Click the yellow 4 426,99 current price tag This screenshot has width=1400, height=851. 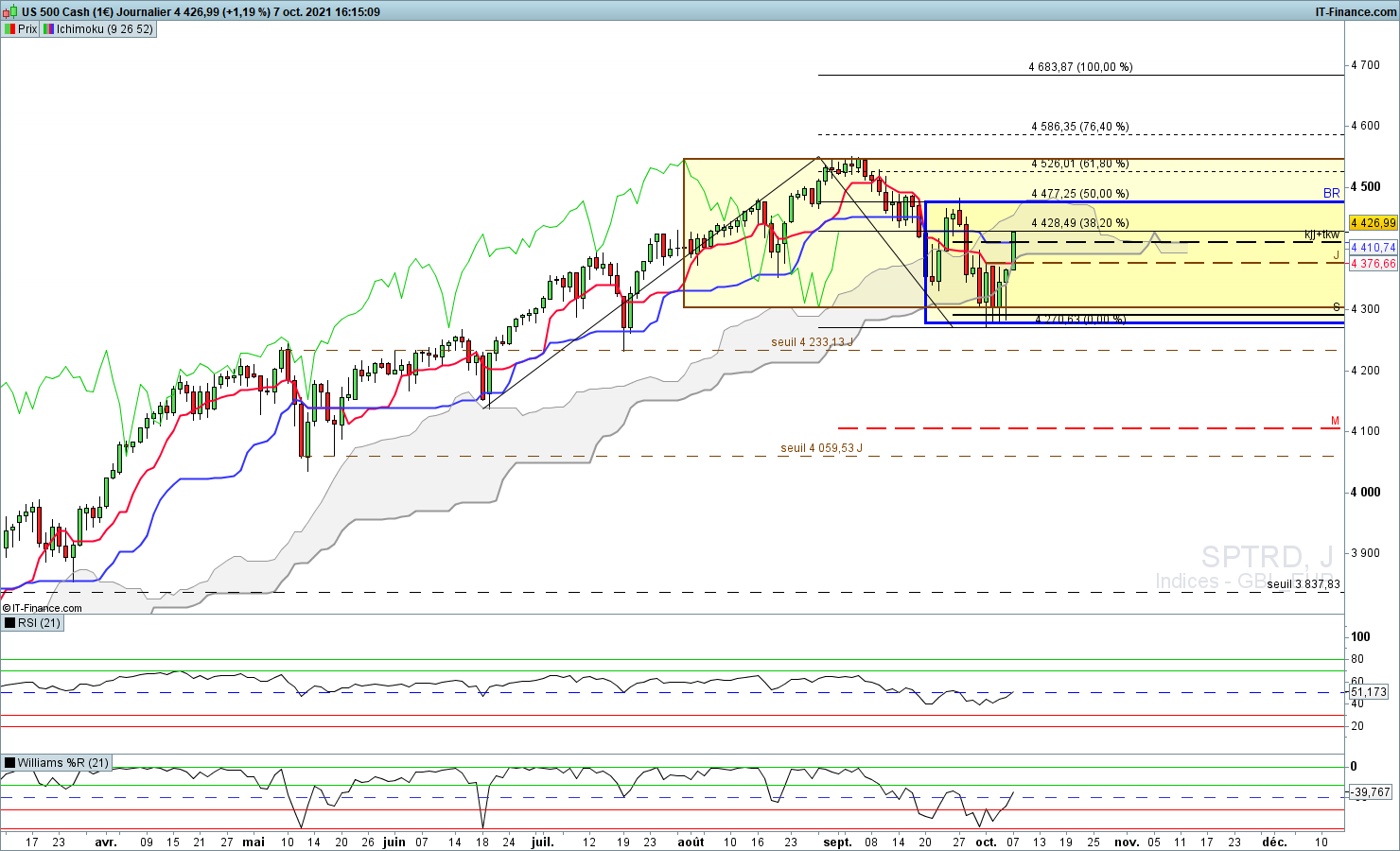[1373, 223]
